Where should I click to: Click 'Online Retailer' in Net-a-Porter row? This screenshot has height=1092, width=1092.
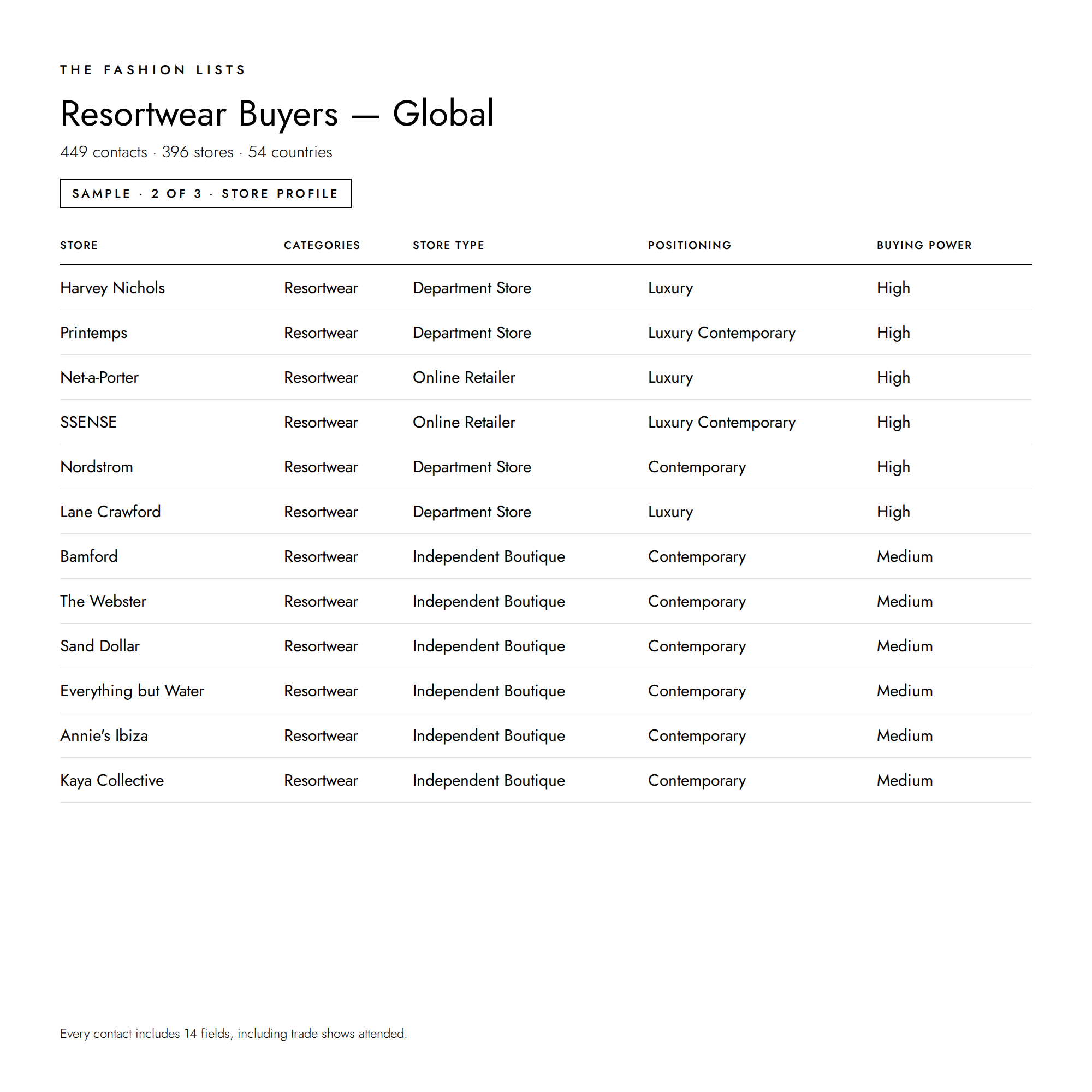pos(464,377)
